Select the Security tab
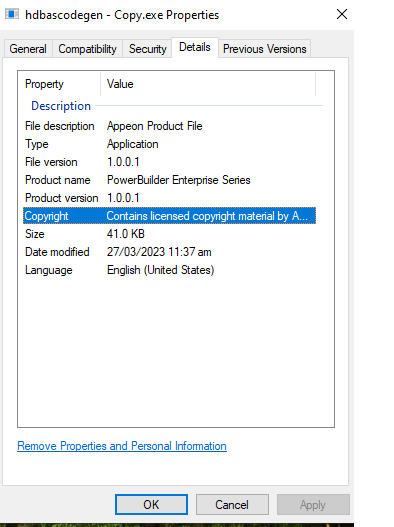 (x=148, y=49)
